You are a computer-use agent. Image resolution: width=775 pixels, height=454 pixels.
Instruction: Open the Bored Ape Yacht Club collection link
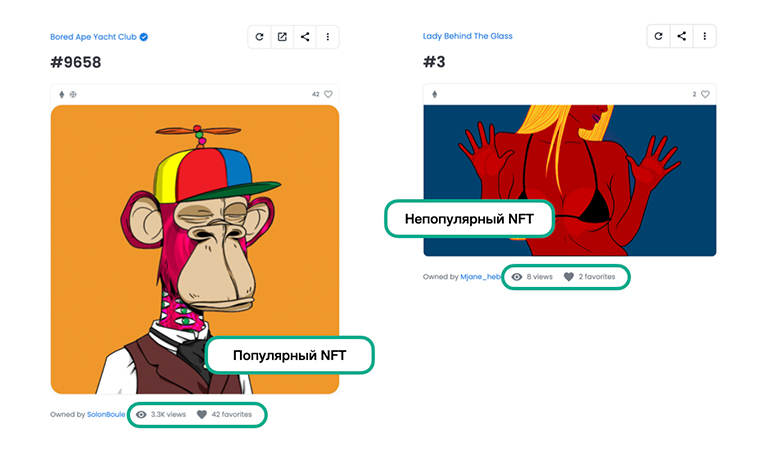point(93,37)
